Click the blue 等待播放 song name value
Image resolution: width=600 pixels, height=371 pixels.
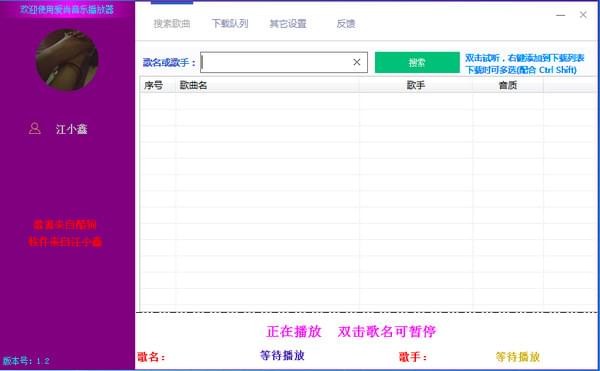pyautogui.click(x=282, y=355)
